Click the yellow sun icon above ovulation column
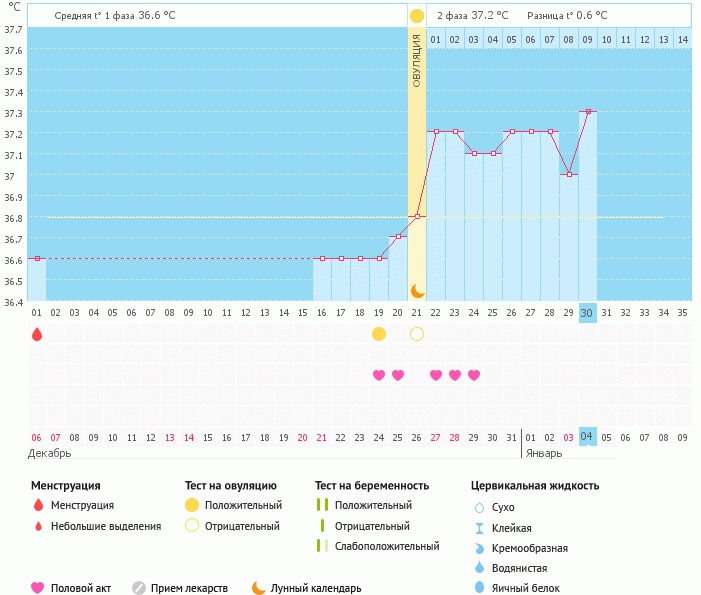Viewport: 701px width, 595px height. pyautogui.click(x=417, y=16)
